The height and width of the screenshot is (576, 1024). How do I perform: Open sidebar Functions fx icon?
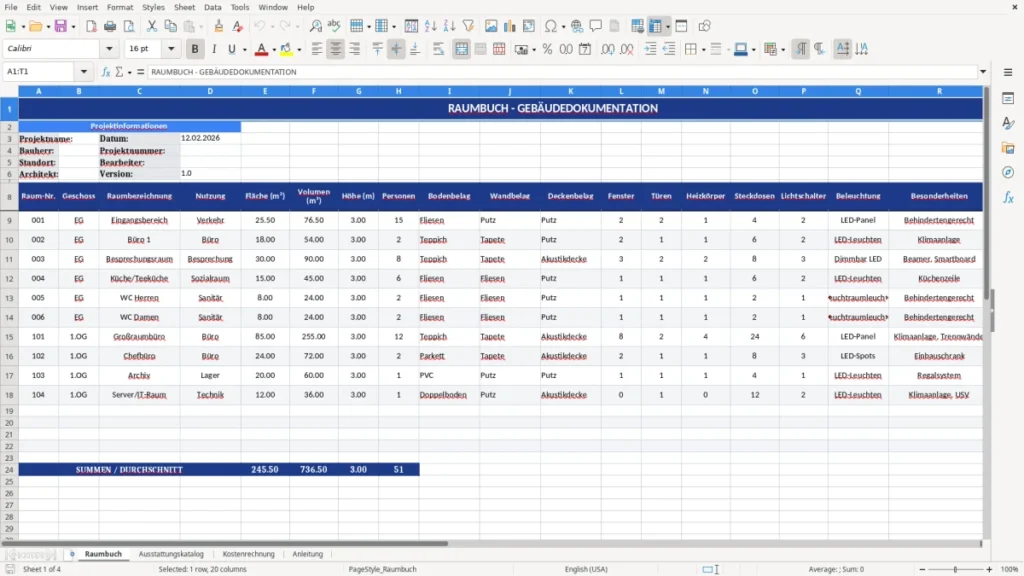pos(1008,197)
